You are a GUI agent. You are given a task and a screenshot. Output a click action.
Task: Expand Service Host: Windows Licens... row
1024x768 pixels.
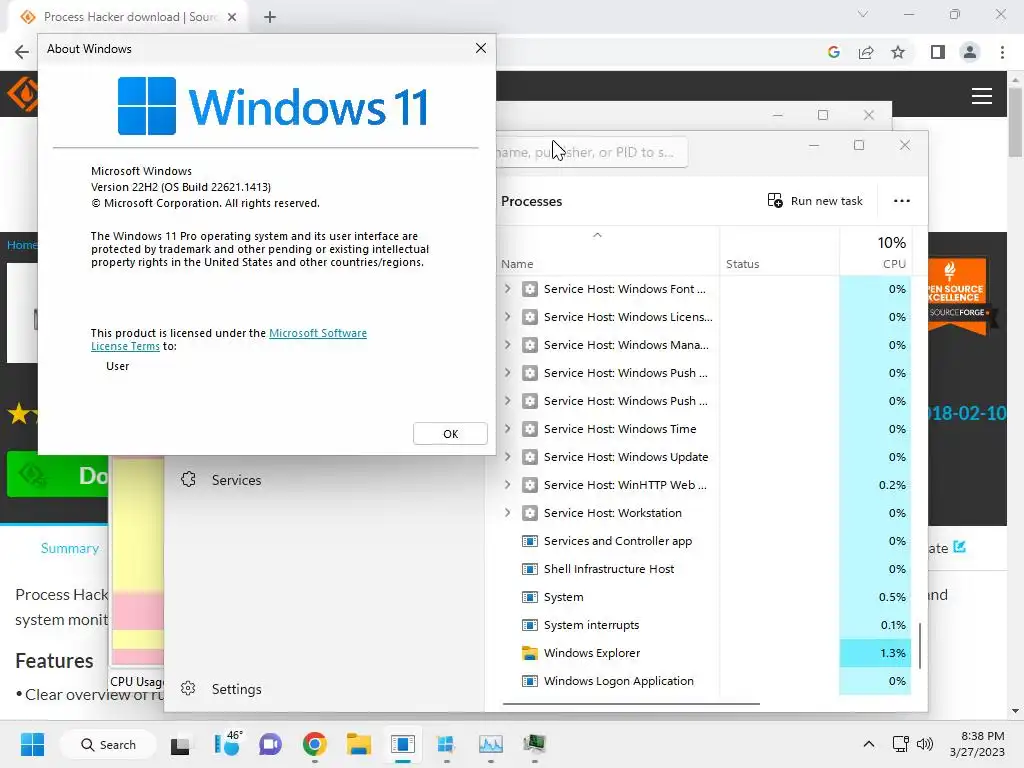point(507,317)
